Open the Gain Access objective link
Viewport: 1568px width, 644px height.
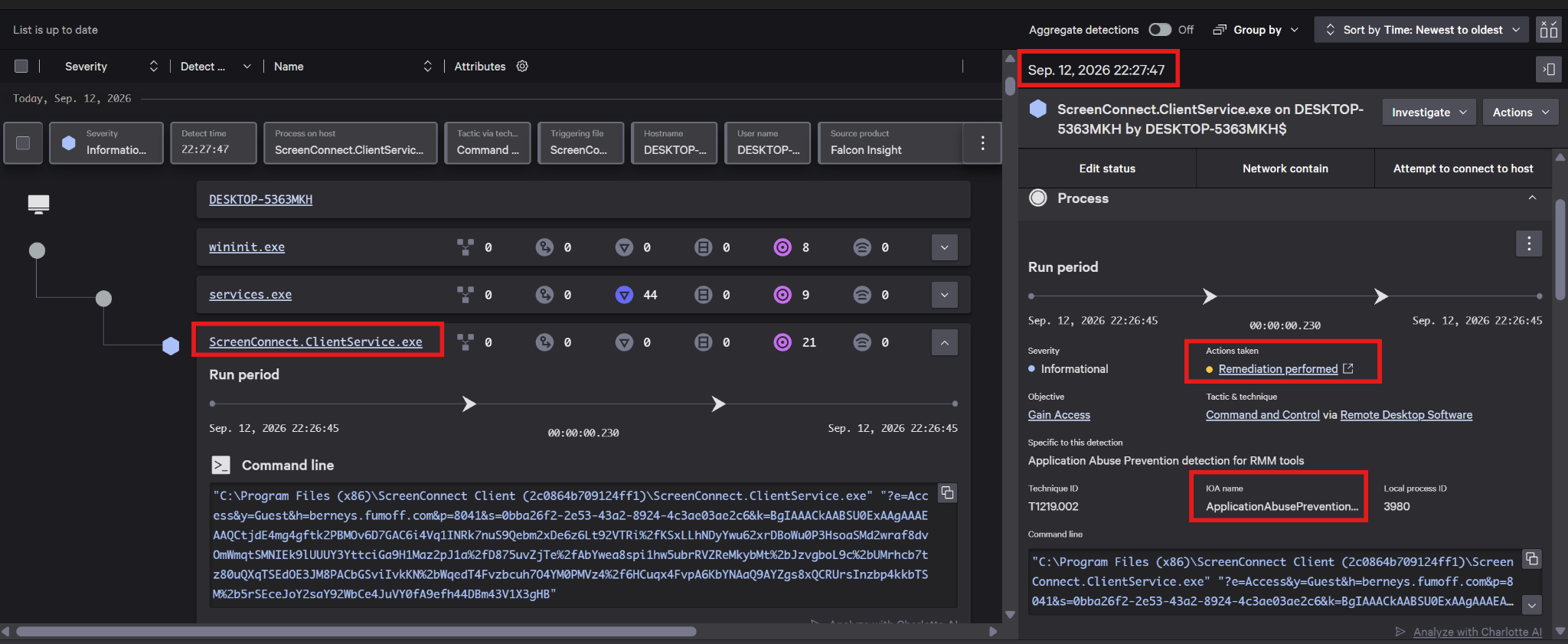(x=1059, y=415)
